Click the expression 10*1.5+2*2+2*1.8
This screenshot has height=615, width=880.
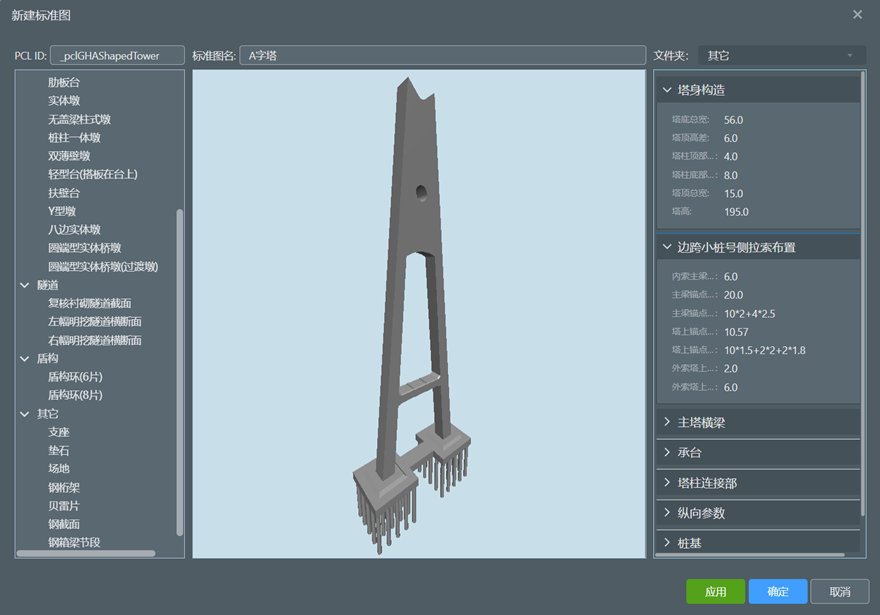pos(764,350)
